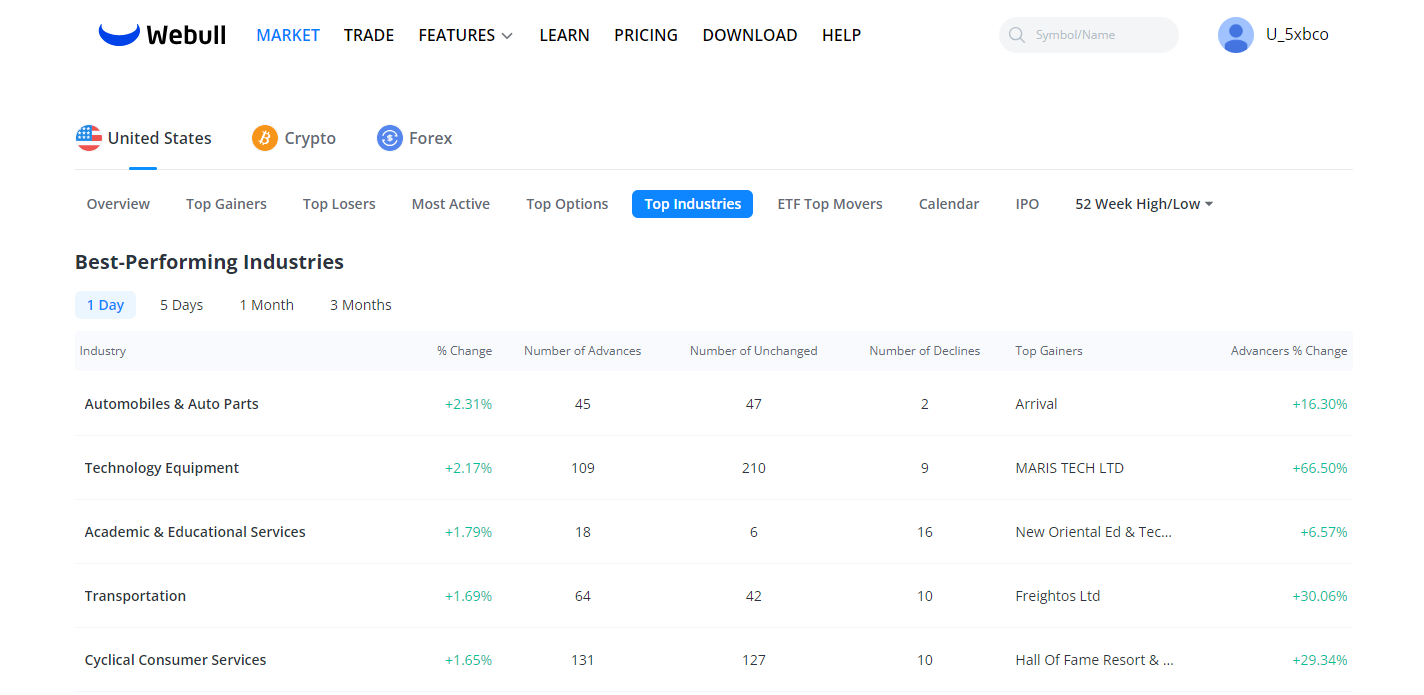Open Technology Equipment industry
Screen dimensions: 1424x695
[162, 468]
